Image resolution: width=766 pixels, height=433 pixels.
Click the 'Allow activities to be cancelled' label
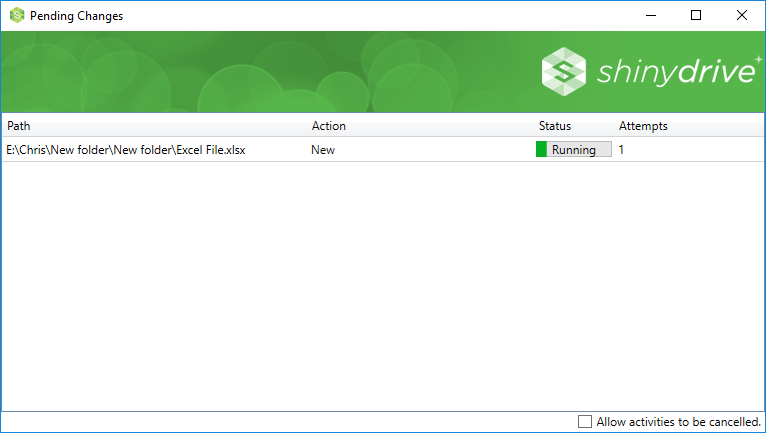(679, 422)
